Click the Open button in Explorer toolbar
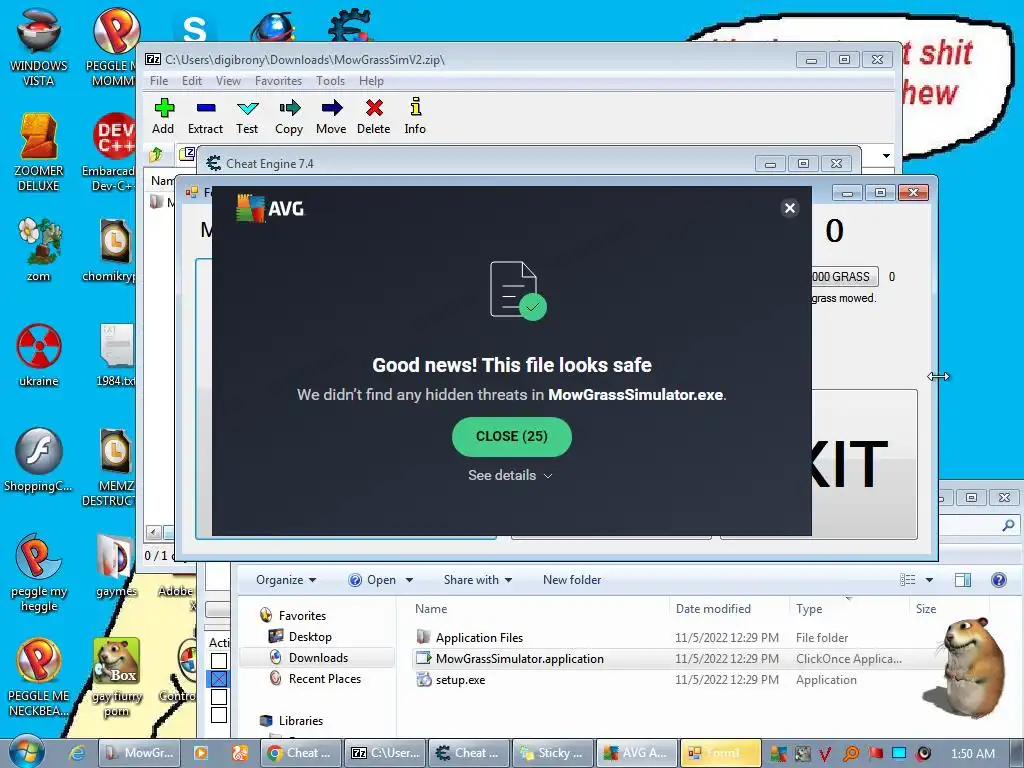Viewport: 1024px width, 768px height. (374, 580)
